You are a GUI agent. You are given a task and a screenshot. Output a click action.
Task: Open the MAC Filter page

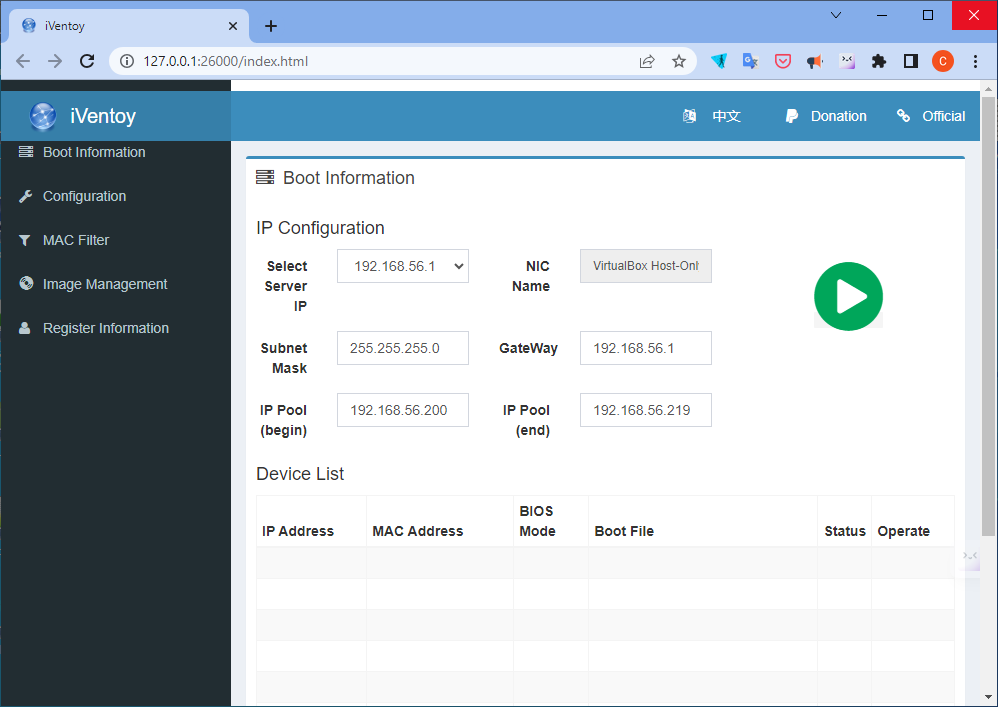[x=76, y=240]
